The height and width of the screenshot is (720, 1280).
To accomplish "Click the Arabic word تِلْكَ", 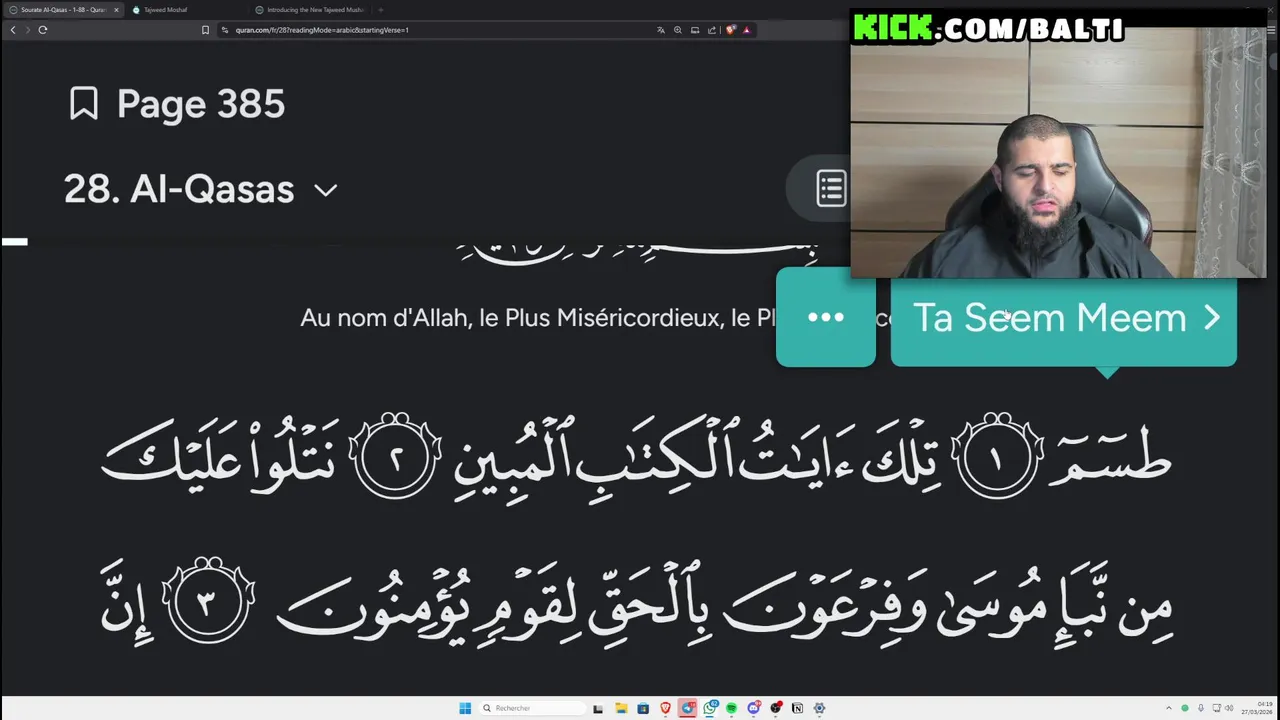I will pyautogui.click(x=900, y=458).
